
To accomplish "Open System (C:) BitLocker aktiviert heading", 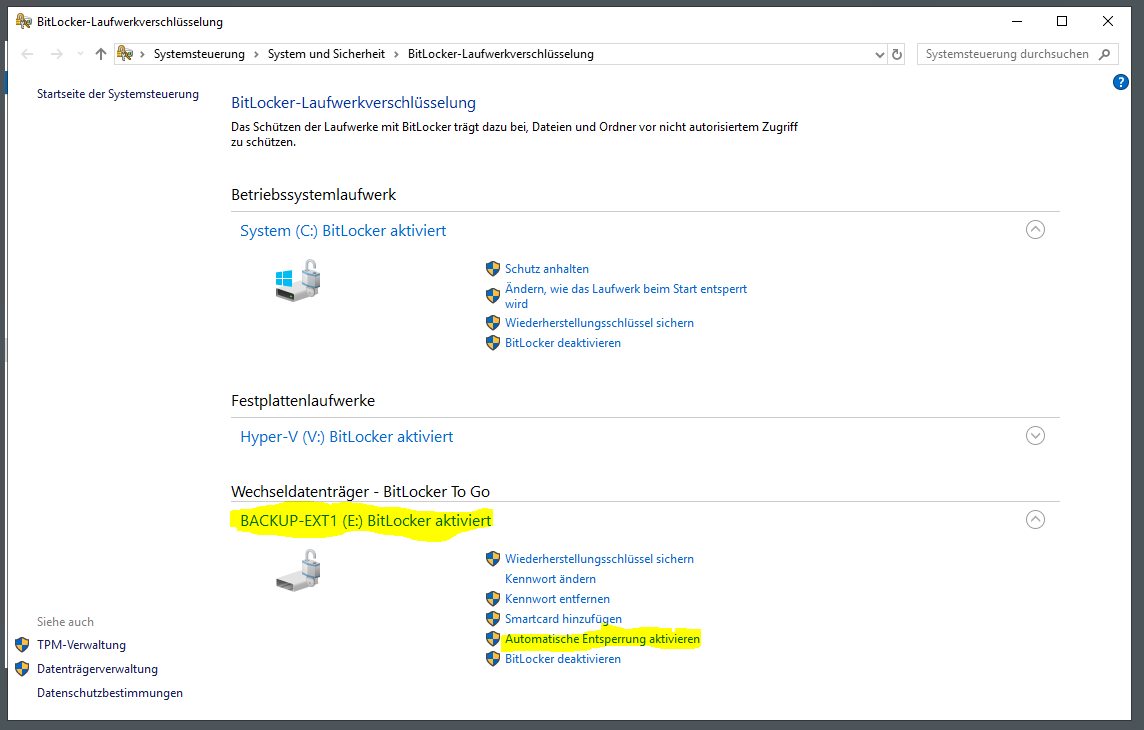I will click(343, 230).
